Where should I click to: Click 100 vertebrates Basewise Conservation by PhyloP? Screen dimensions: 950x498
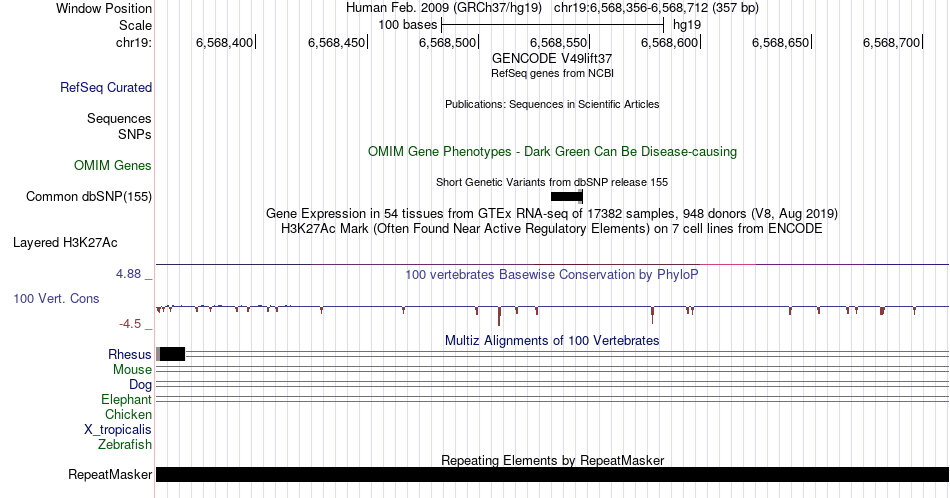tap(552, 274)
